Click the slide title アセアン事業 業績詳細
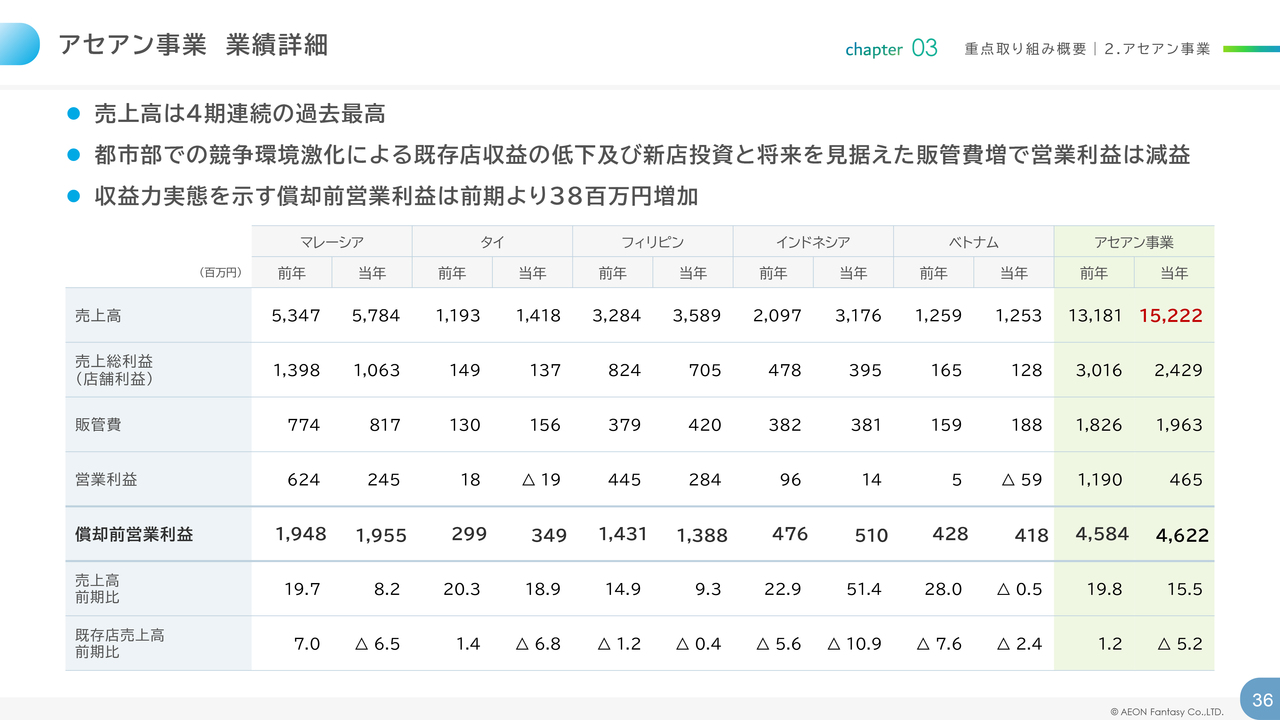Screen dimensions: 1280x720 (x=193, y=45)
